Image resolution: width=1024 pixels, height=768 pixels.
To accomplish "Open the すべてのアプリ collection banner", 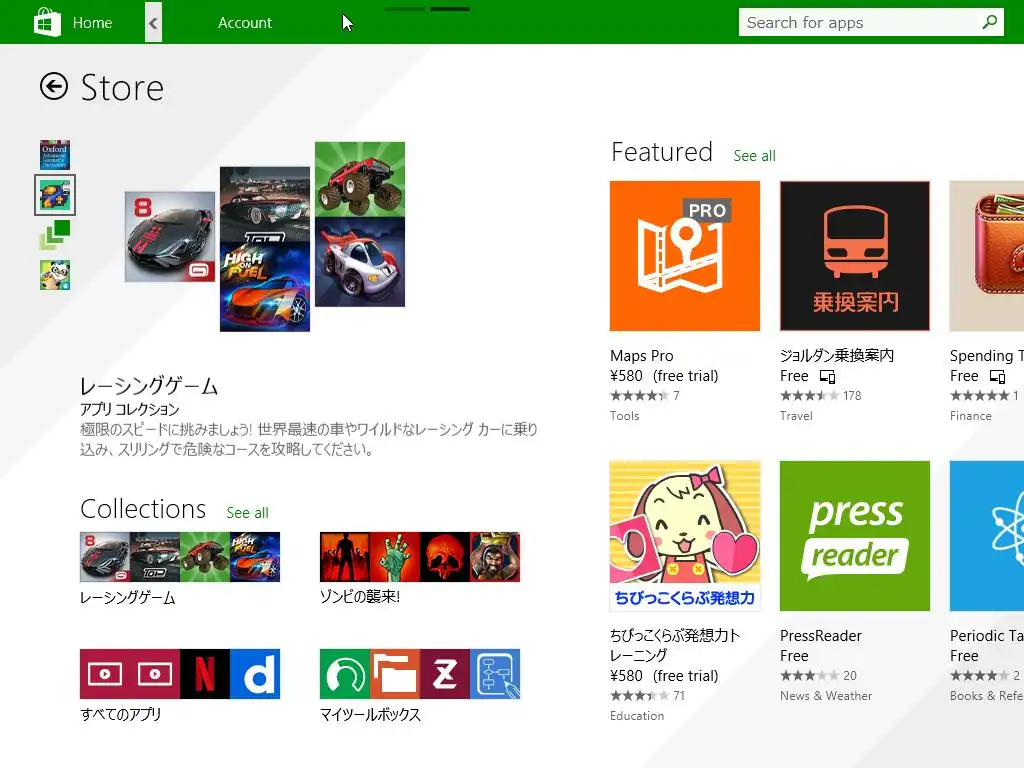I will tap(180, 674).
